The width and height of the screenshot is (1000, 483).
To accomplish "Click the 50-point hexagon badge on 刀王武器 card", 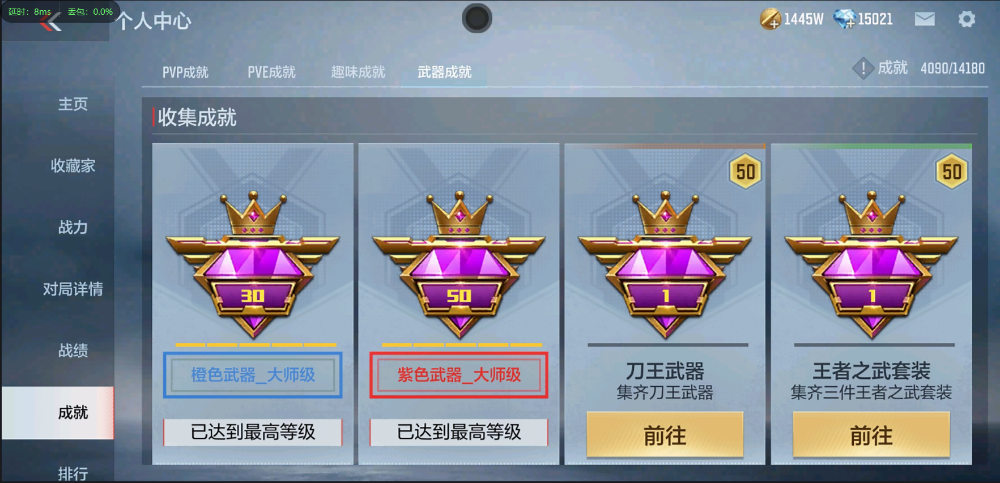I will tap(745, 171).
